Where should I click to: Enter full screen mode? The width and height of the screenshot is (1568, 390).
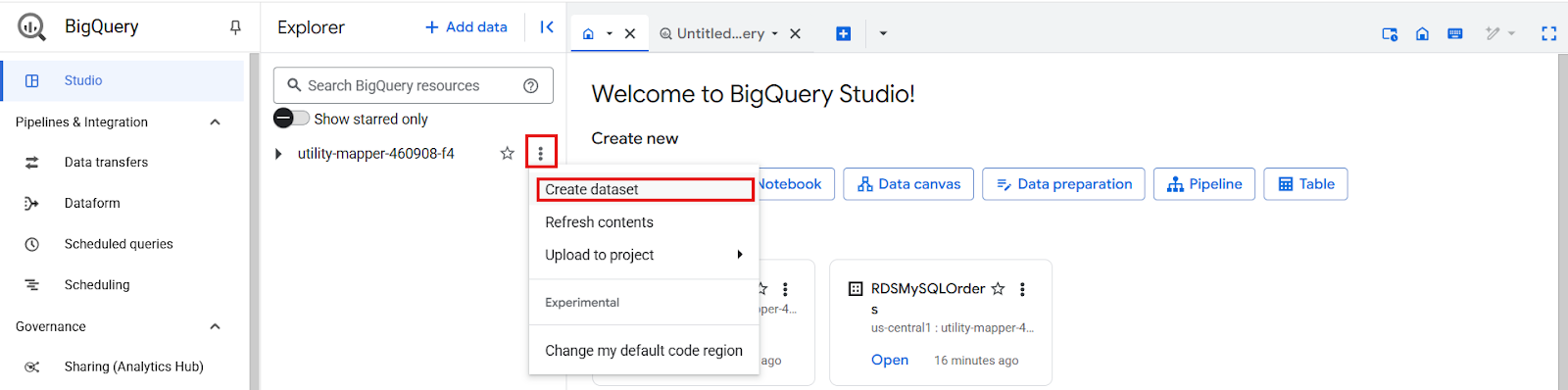pyautogui.click(x=1548, y=33)
